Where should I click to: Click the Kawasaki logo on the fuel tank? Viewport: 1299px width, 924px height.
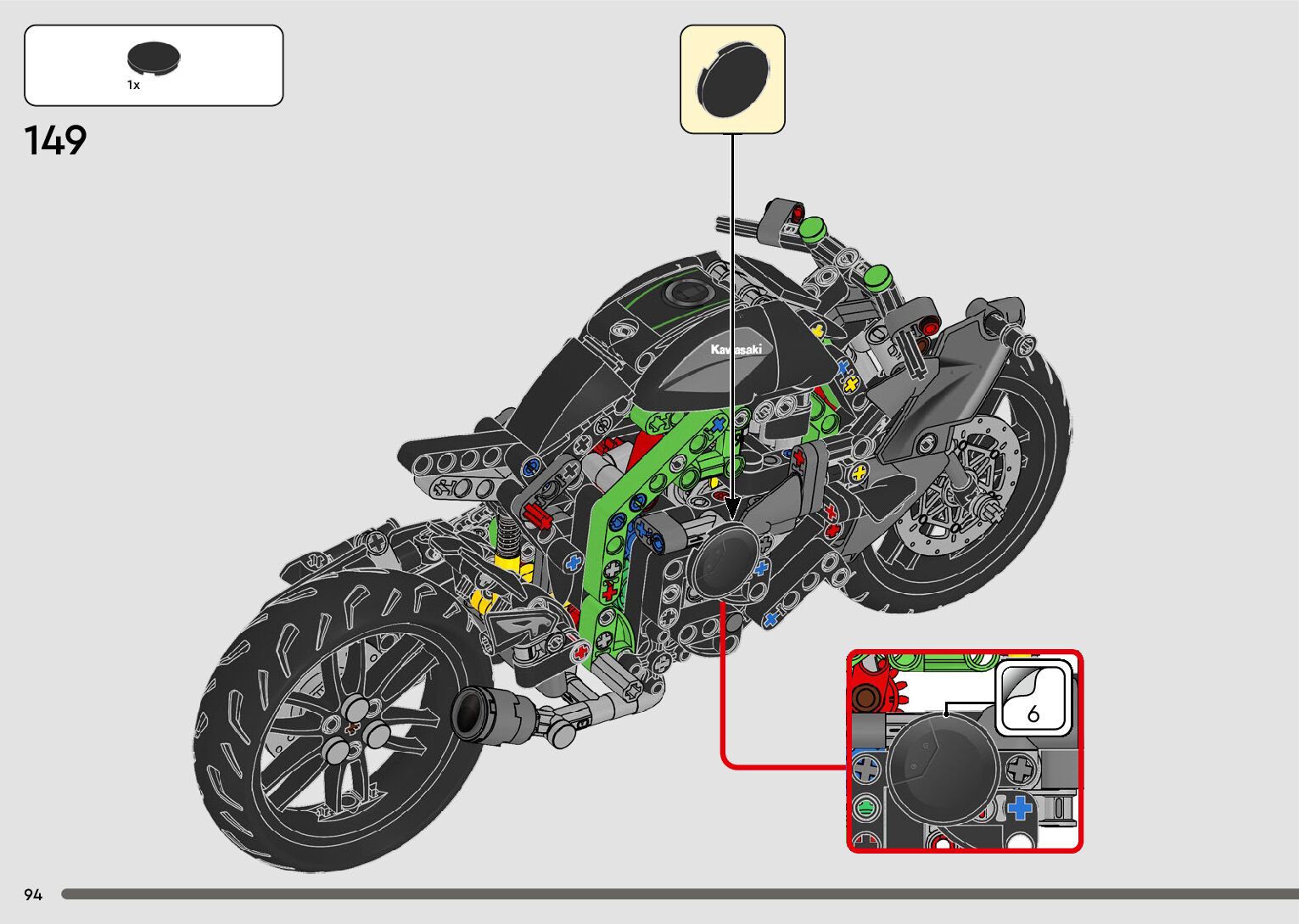pyautogui.click(x=736, y=350)
